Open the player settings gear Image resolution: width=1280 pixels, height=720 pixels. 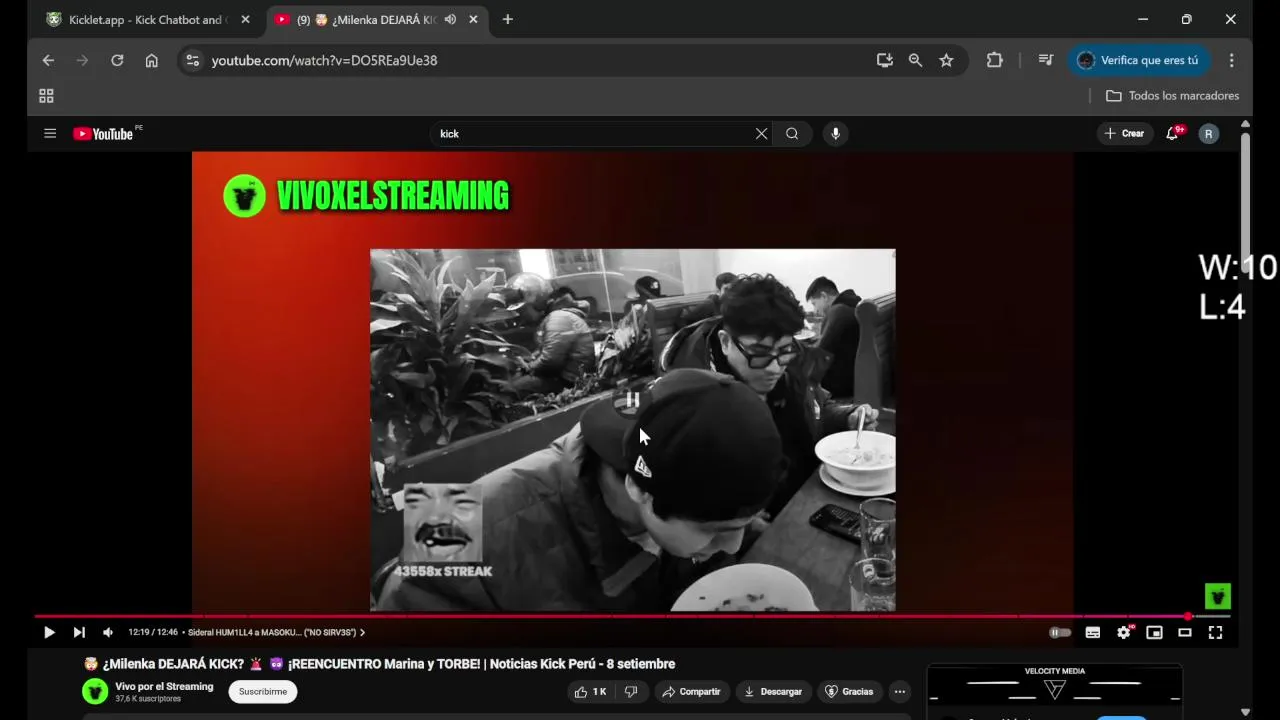click(x=1124, y=632)
